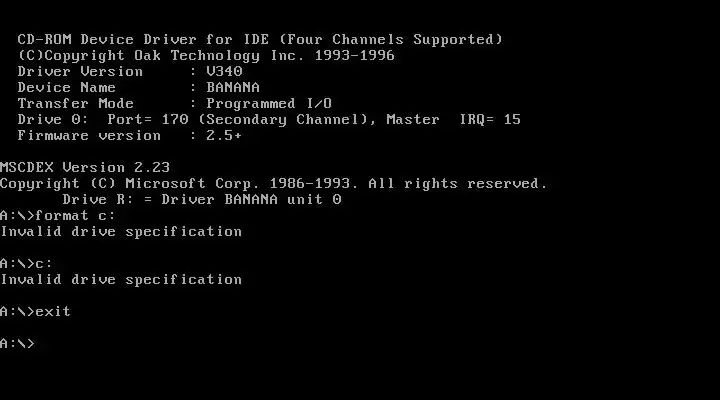
Task: Click the c: command line
Action: point(27,264)
